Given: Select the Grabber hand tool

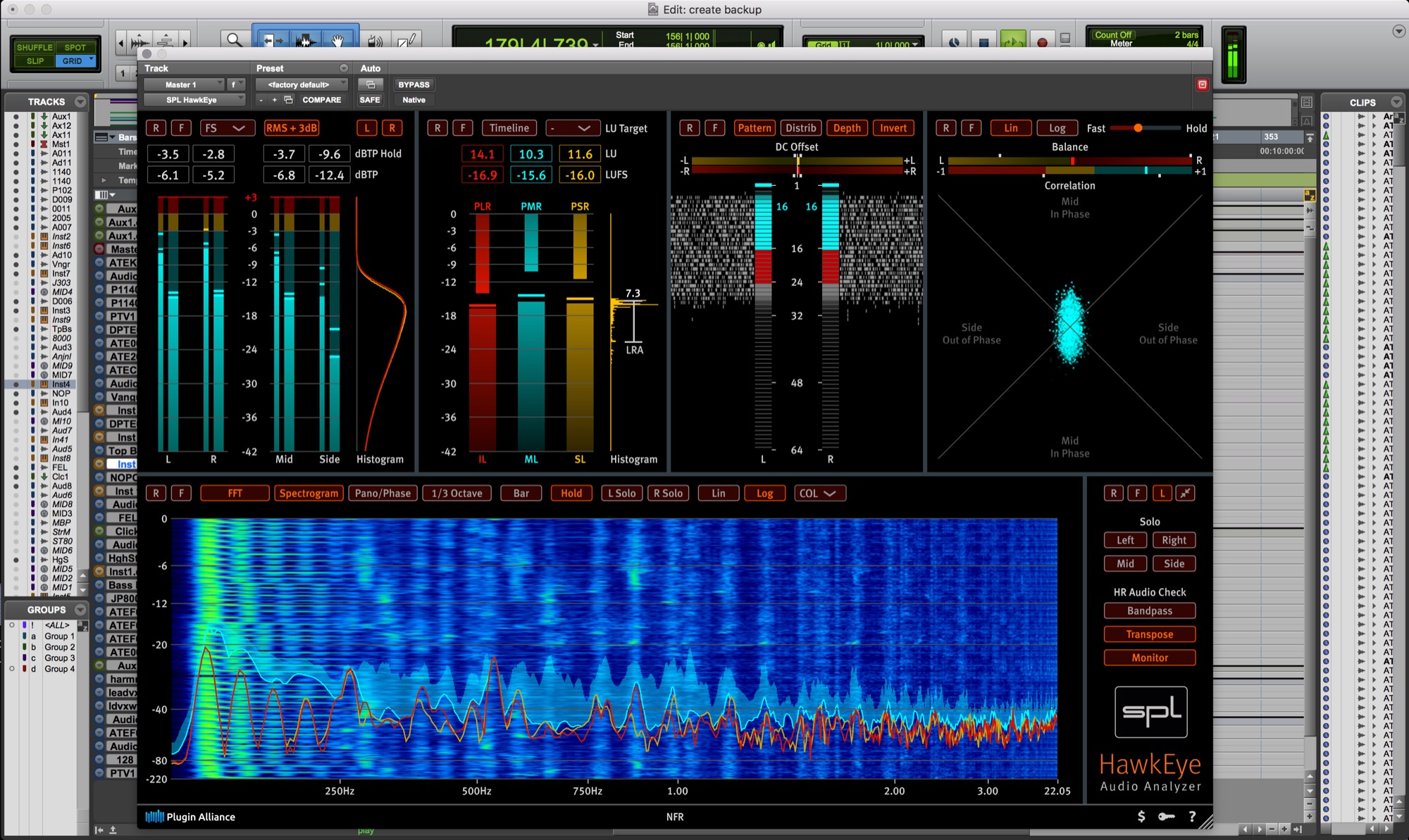Looking at the screenshot, I should coord(338,41).
